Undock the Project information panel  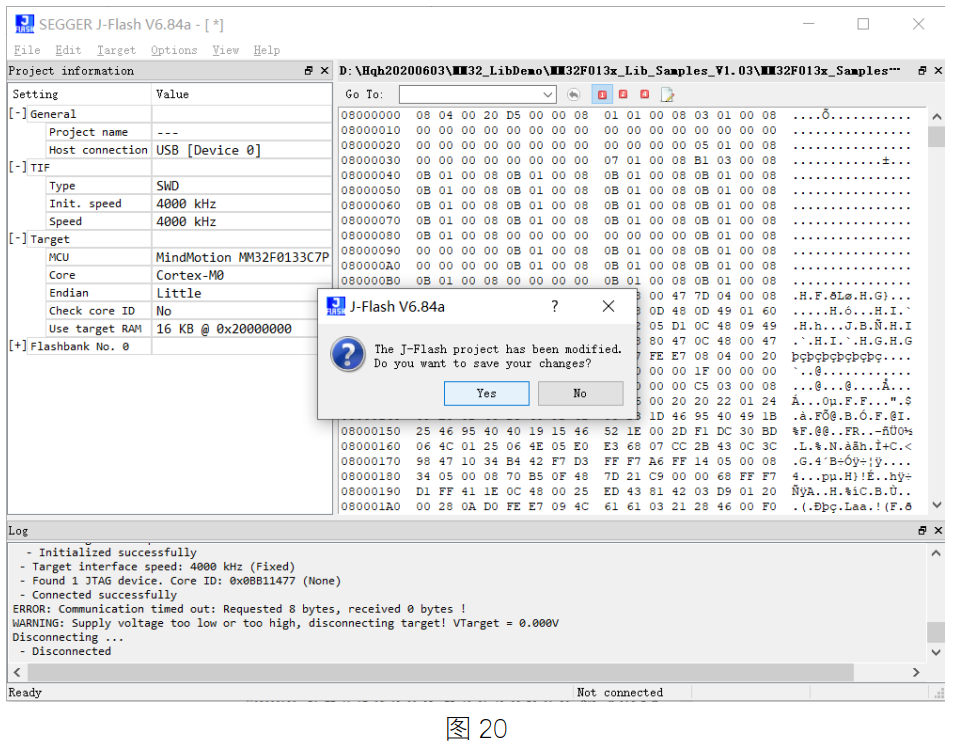pos(308,71)
